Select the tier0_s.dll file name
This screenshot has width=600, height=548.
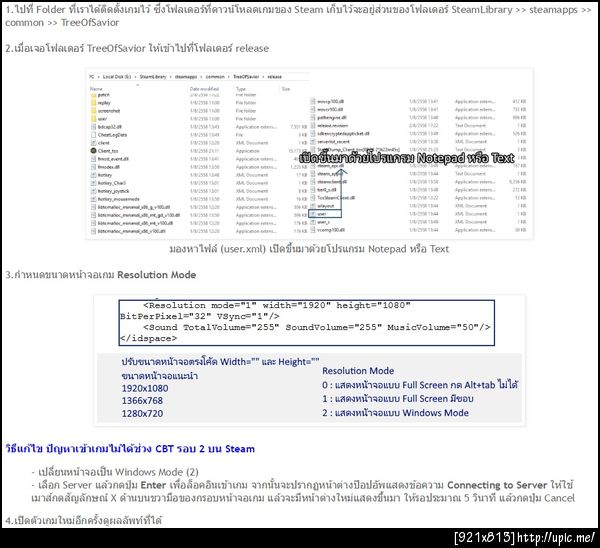point(327,190)
